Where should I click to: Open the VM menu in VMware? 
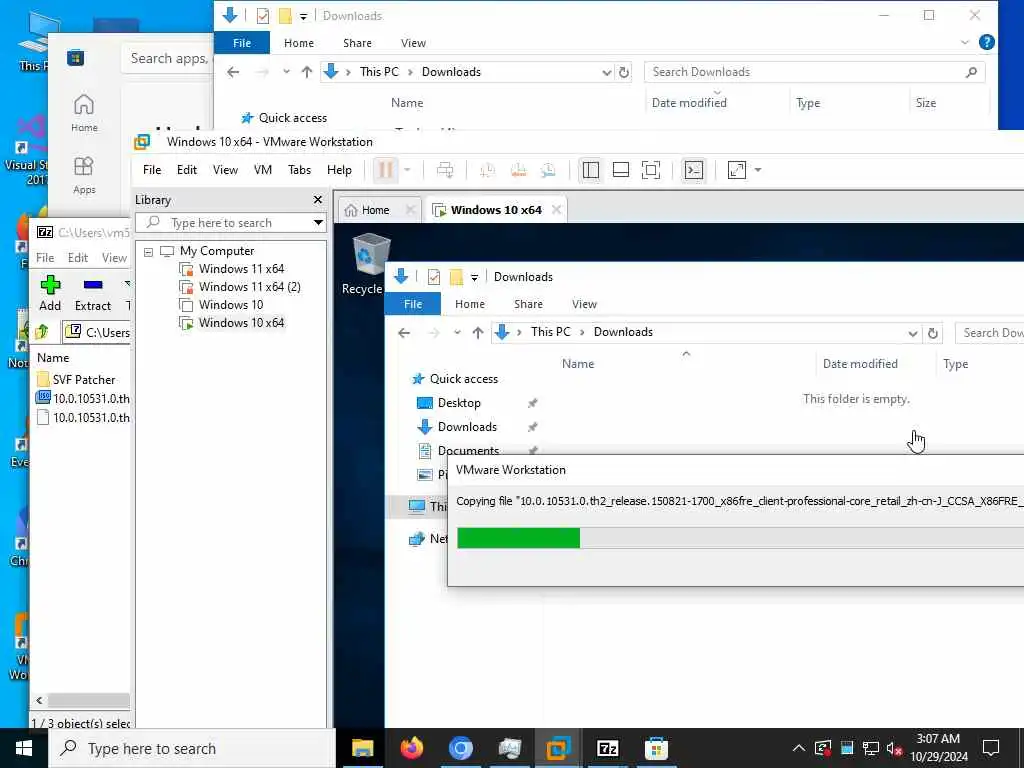pos(263,170)
